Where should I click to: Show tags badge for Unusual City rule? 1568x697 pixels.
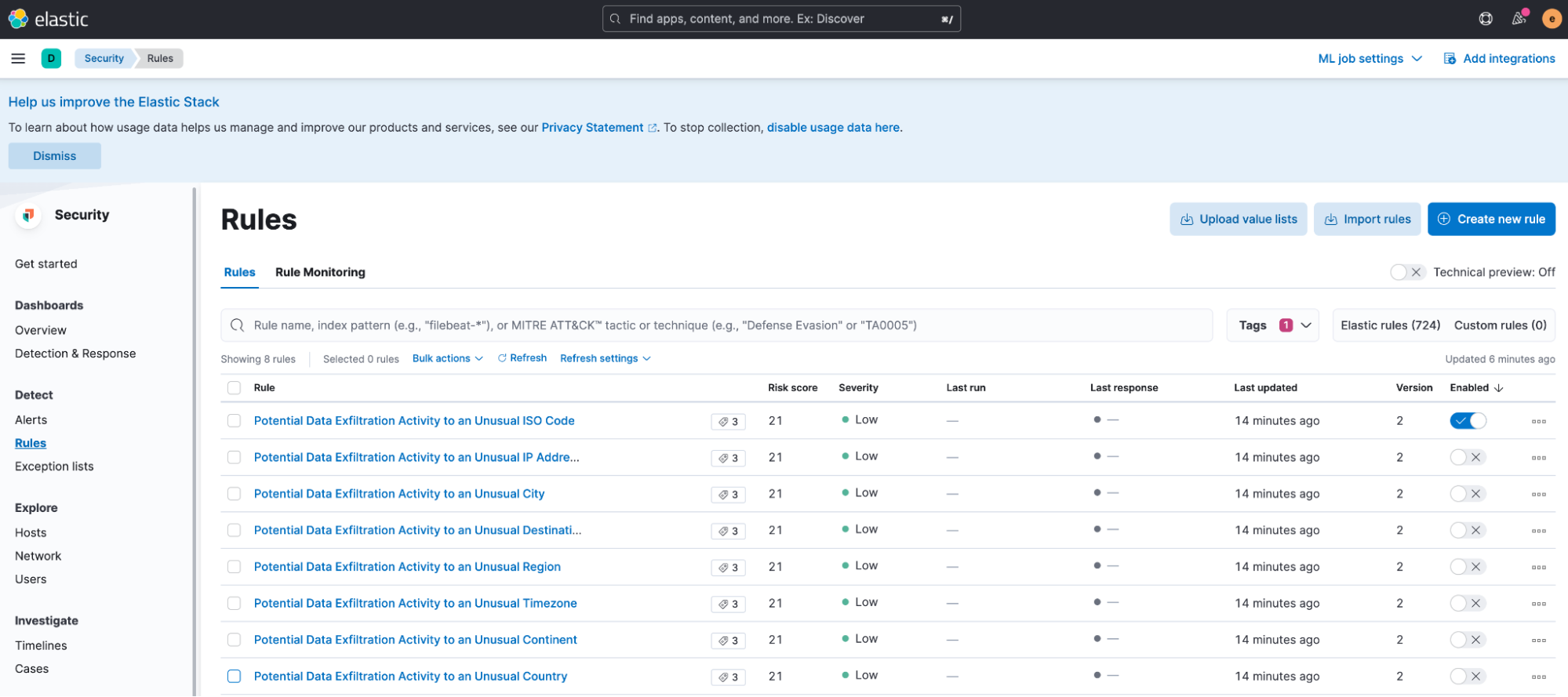[728, 495]
